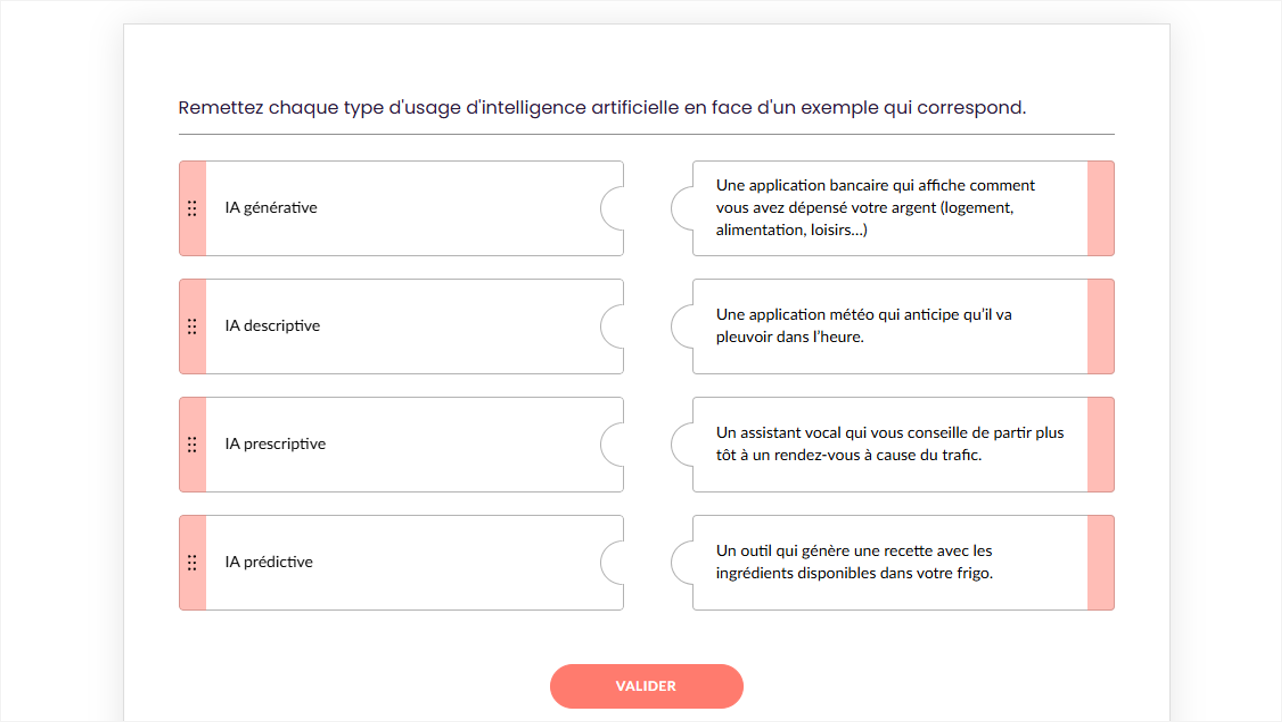Click the pink strip on the recipe example
This screenshot has width=1282, height=722.
1100,562
